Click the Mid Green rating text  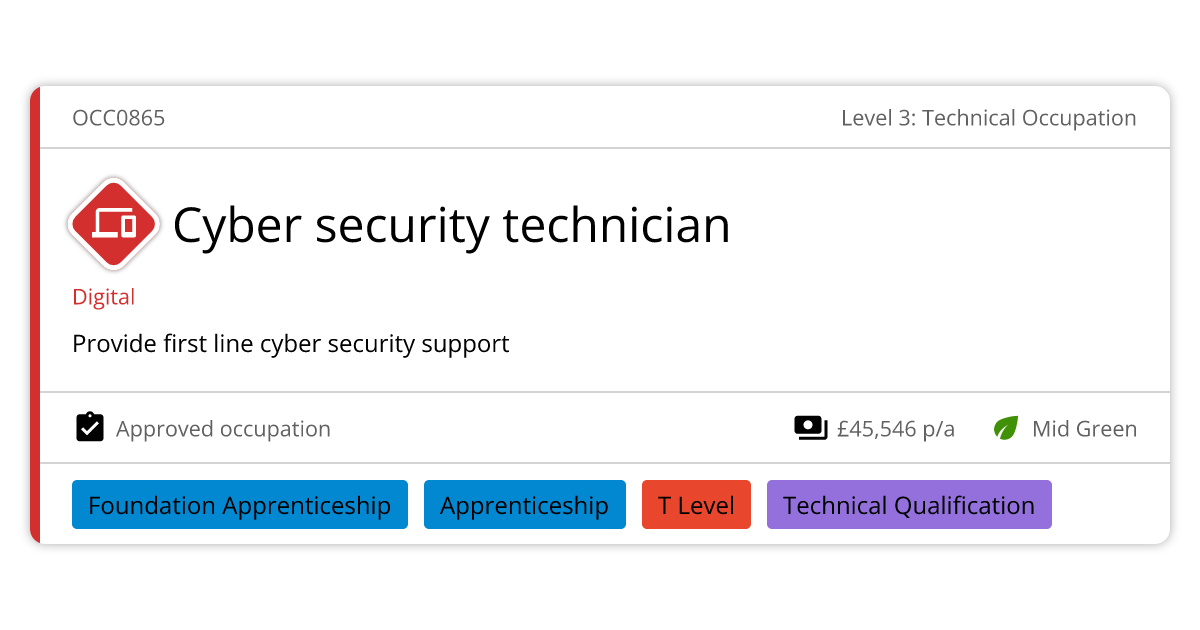pos(1084,429)
